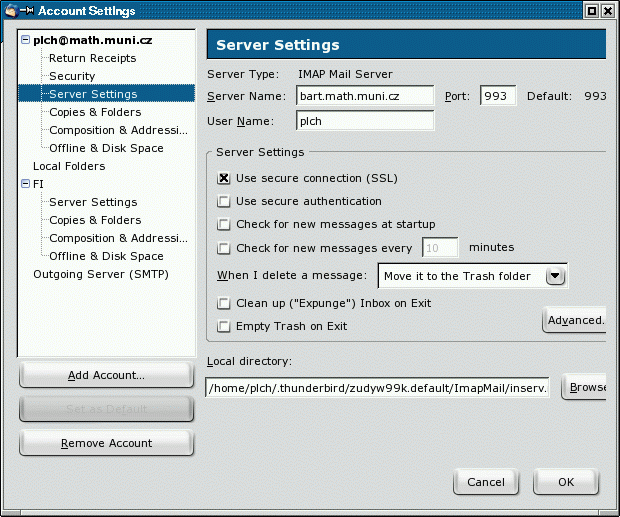Select Local Folders
This screenshot has width=620, height=517.
[69, 166]
